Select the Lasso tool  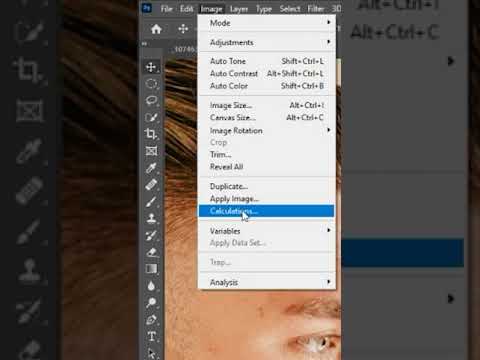point(151,101)
